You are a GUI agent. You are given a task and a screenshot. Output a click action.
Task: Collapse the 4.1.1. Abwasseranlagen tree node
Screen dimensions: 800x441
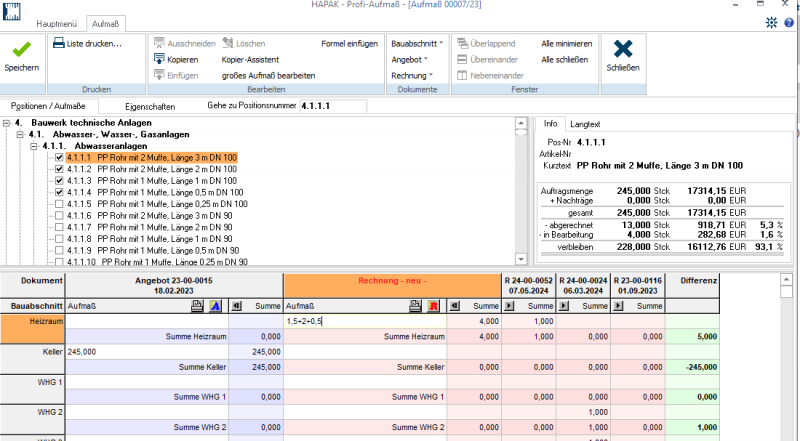34,146
